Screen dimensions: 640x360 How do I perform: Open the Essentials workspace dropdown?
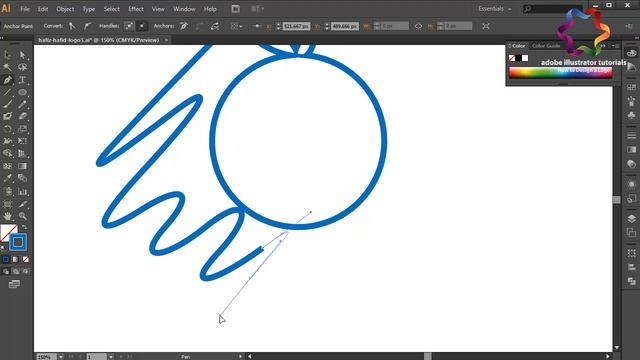tap(495, 9)
